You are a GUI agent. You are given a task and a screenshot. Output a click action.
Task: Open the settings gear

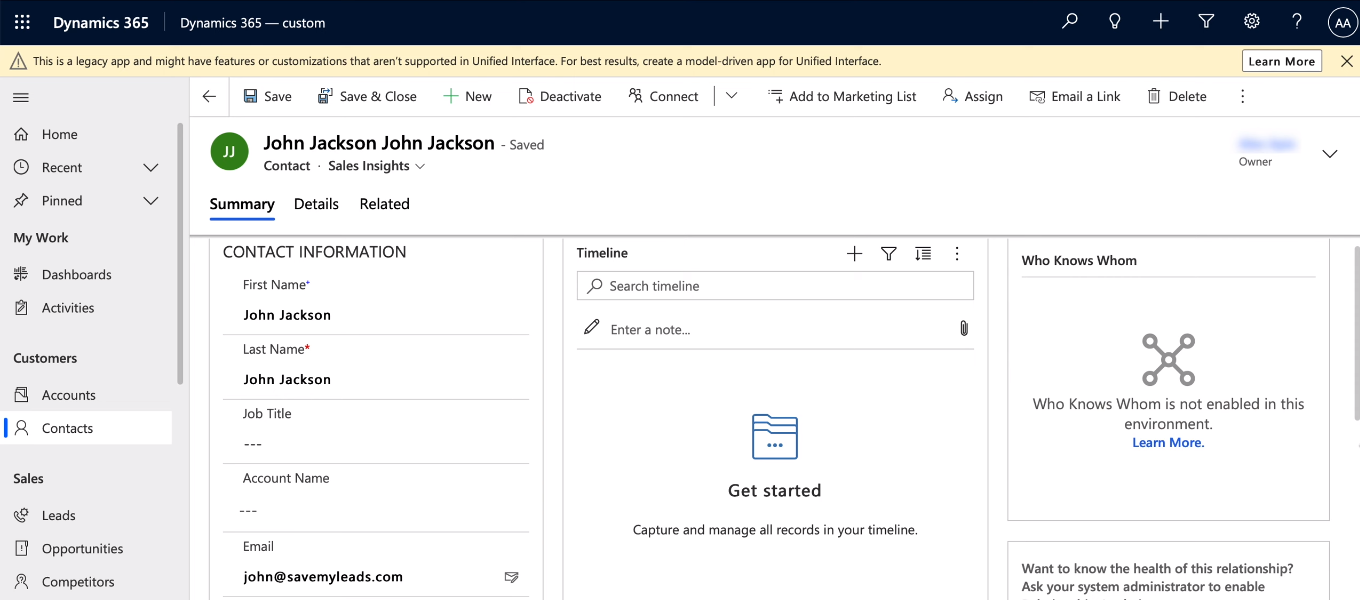(1251, 21)
